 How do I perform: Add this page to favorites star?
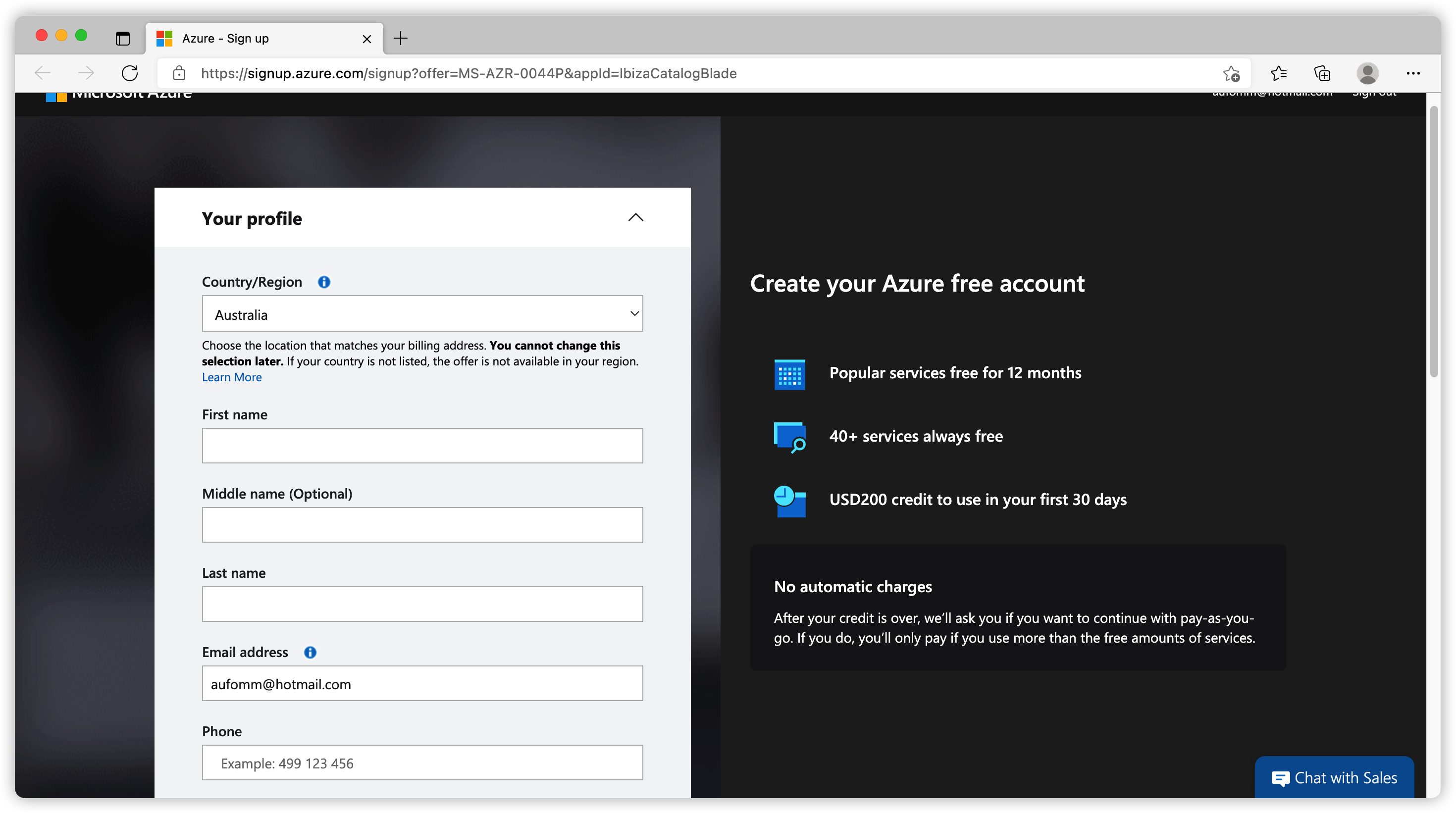point(1231,73)
